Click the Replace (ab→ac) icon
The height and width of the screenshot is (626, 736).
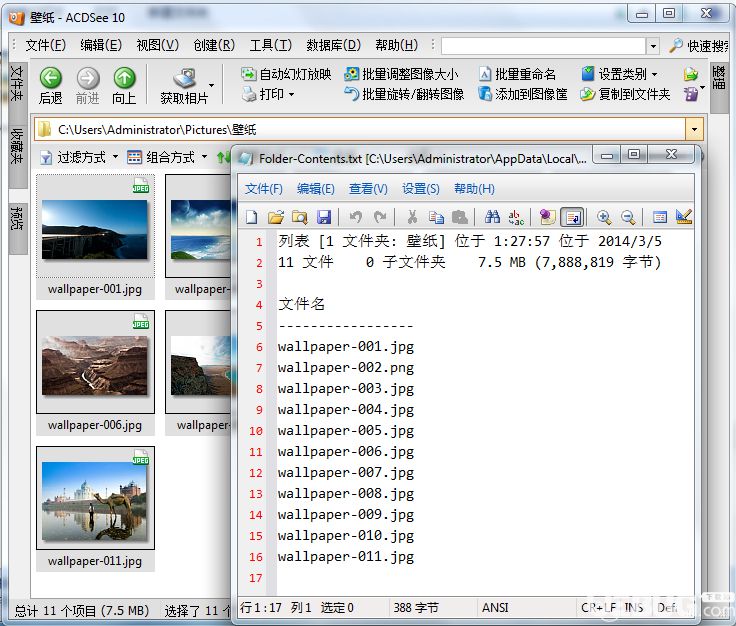516,217
